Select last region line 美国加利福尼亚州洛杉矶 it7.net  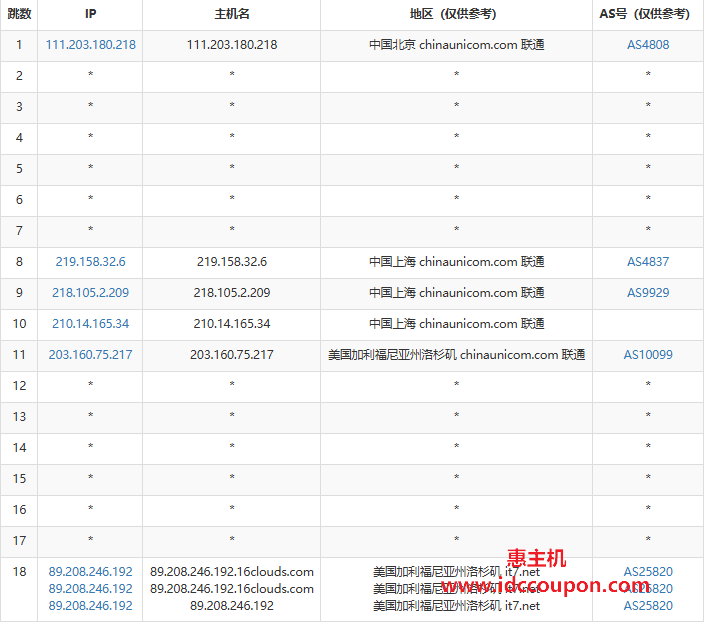click(x=457, y=605)
